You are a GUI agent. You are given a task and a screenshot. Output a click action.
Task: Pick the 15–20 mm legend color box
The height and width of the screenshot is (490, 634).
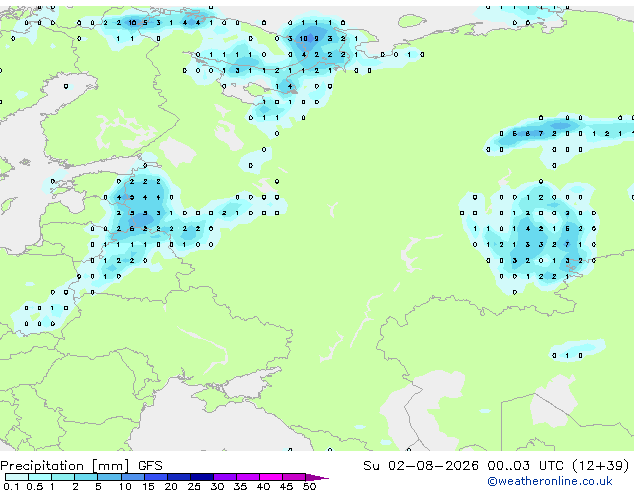coord(155,477)
